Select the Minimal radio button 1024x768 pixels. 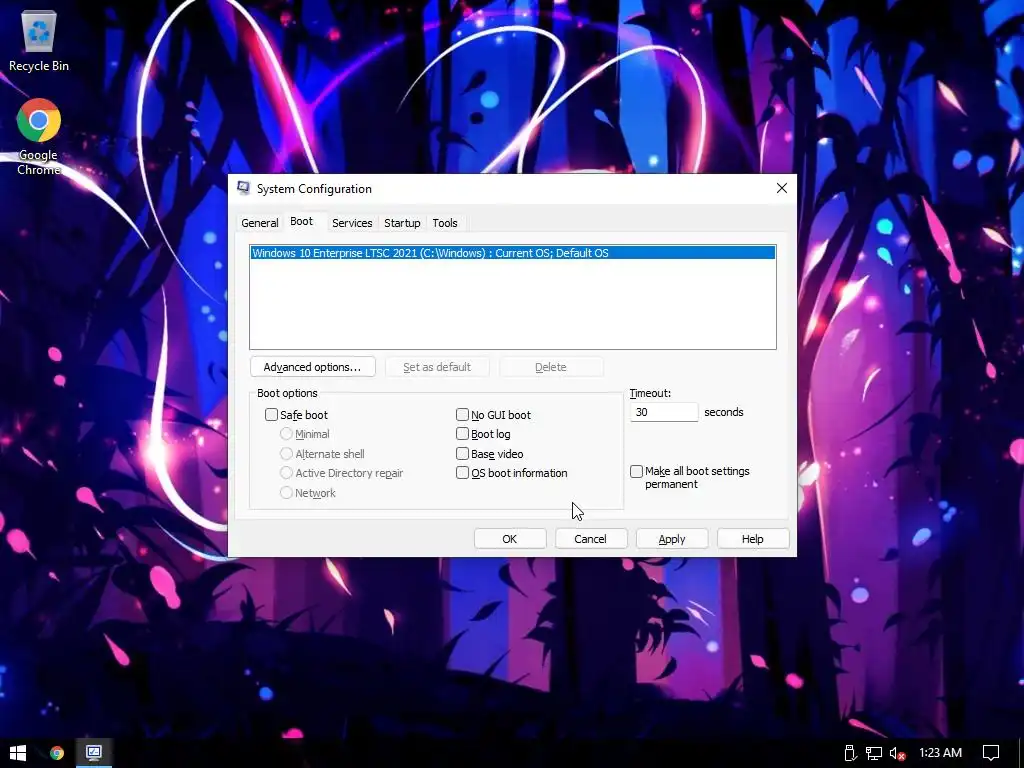286,434
